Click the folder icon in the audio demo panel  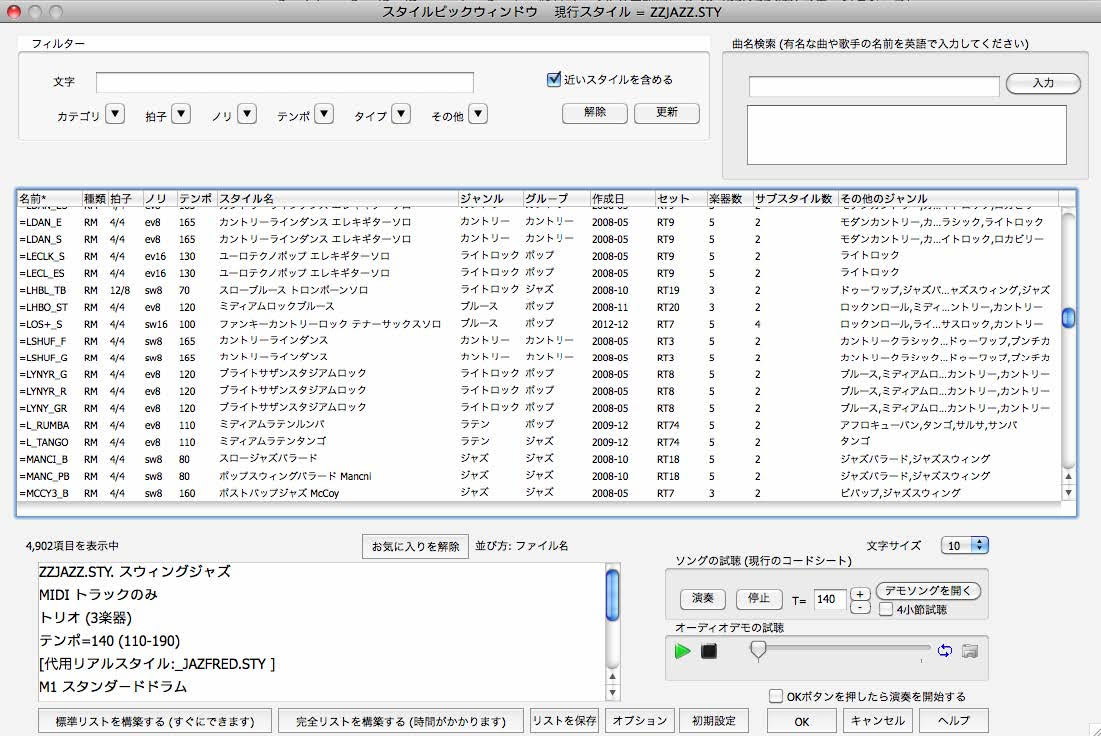[x=969, y=651]
